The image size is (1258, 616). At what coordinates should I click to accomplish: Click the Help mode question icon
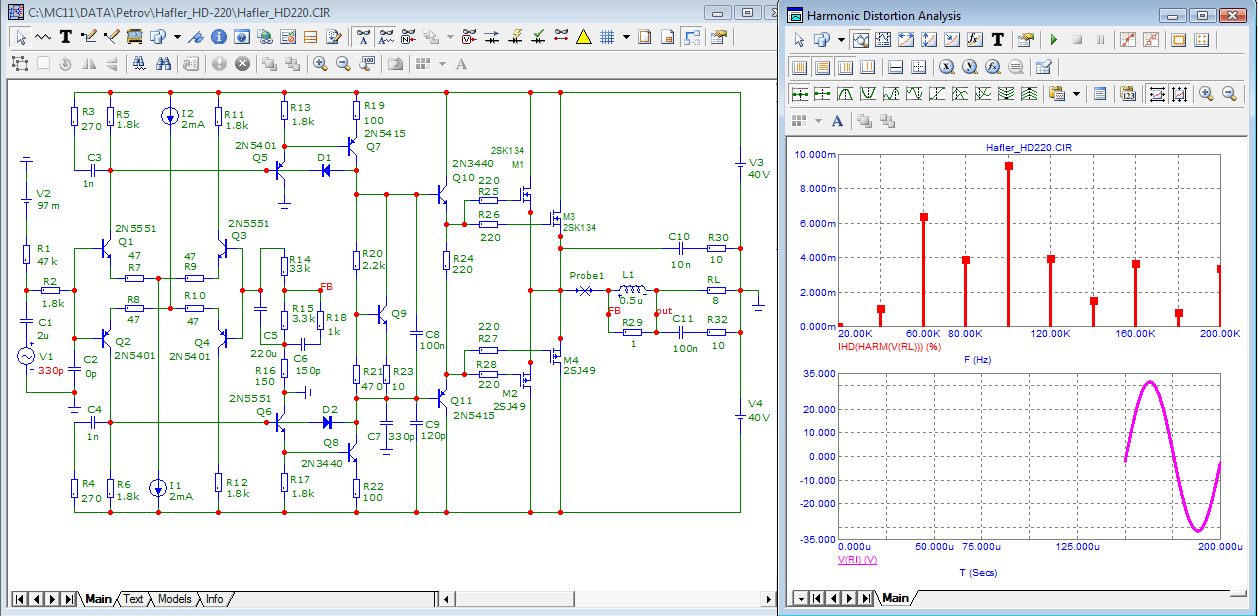pyautogui.click(x=241, y=37)
